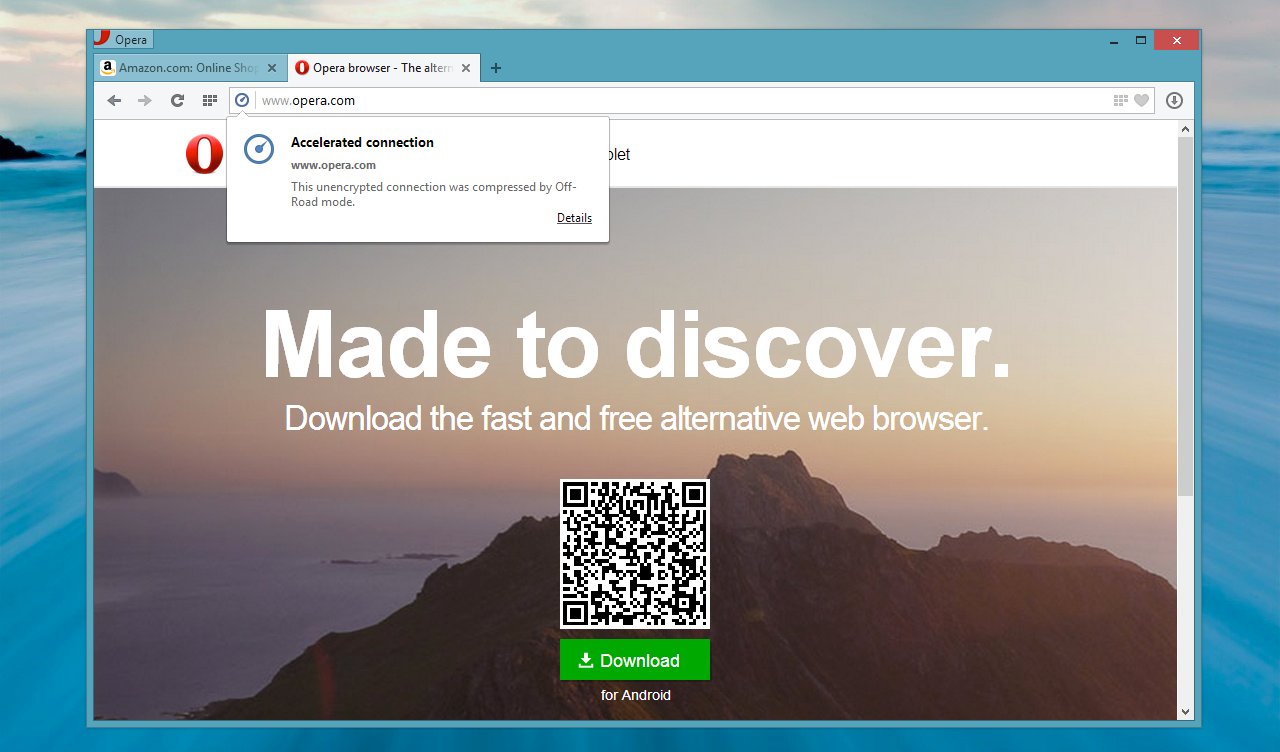Click the red Opera logo on page
The height and width of the screenshot is (752, 1280).
click(205, 154)
